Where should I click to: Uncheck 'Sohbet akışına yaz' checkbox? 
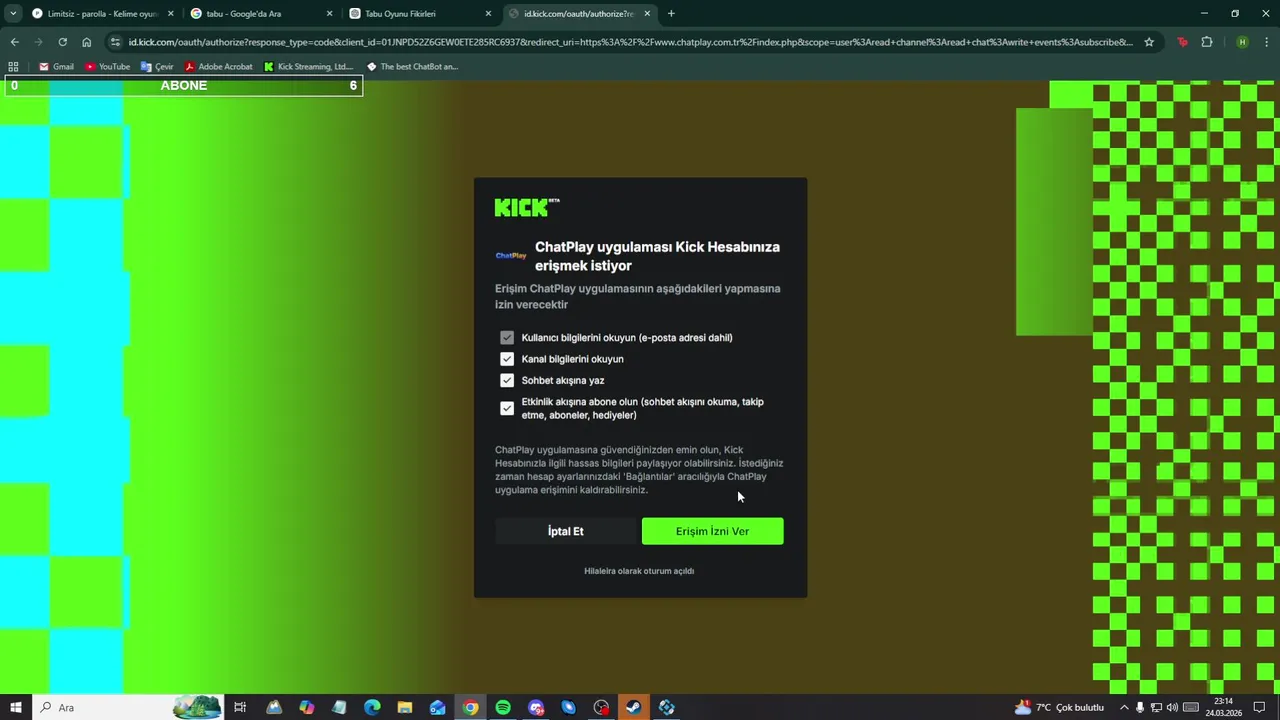coord(507,381)
